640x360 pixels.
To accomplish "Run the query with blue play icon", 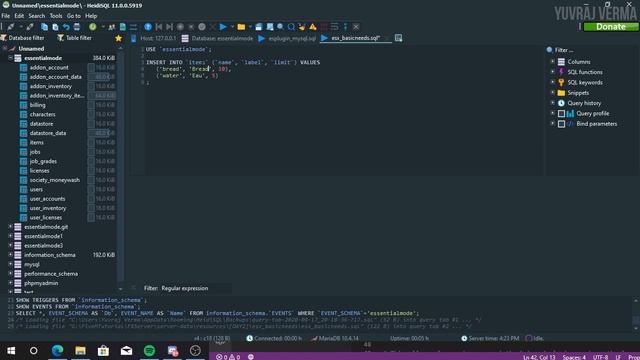I will coord(223,27).
